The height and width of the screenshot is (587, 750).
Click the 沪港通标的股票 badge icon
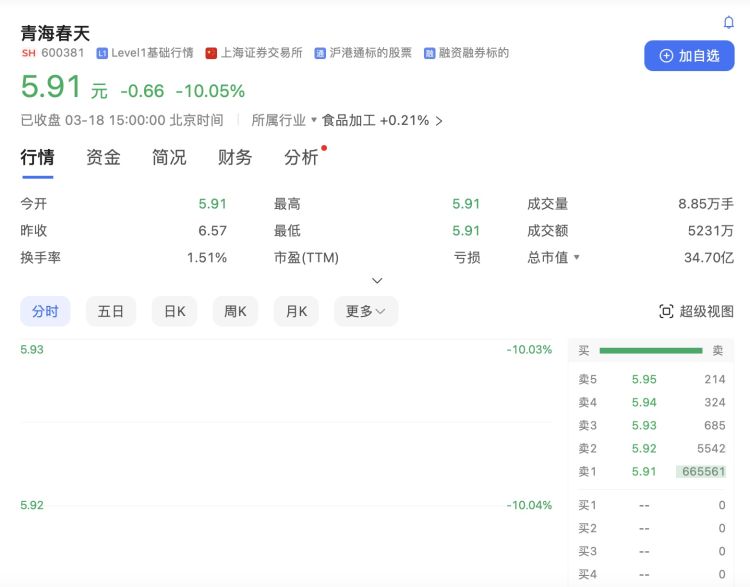point(320,53)
